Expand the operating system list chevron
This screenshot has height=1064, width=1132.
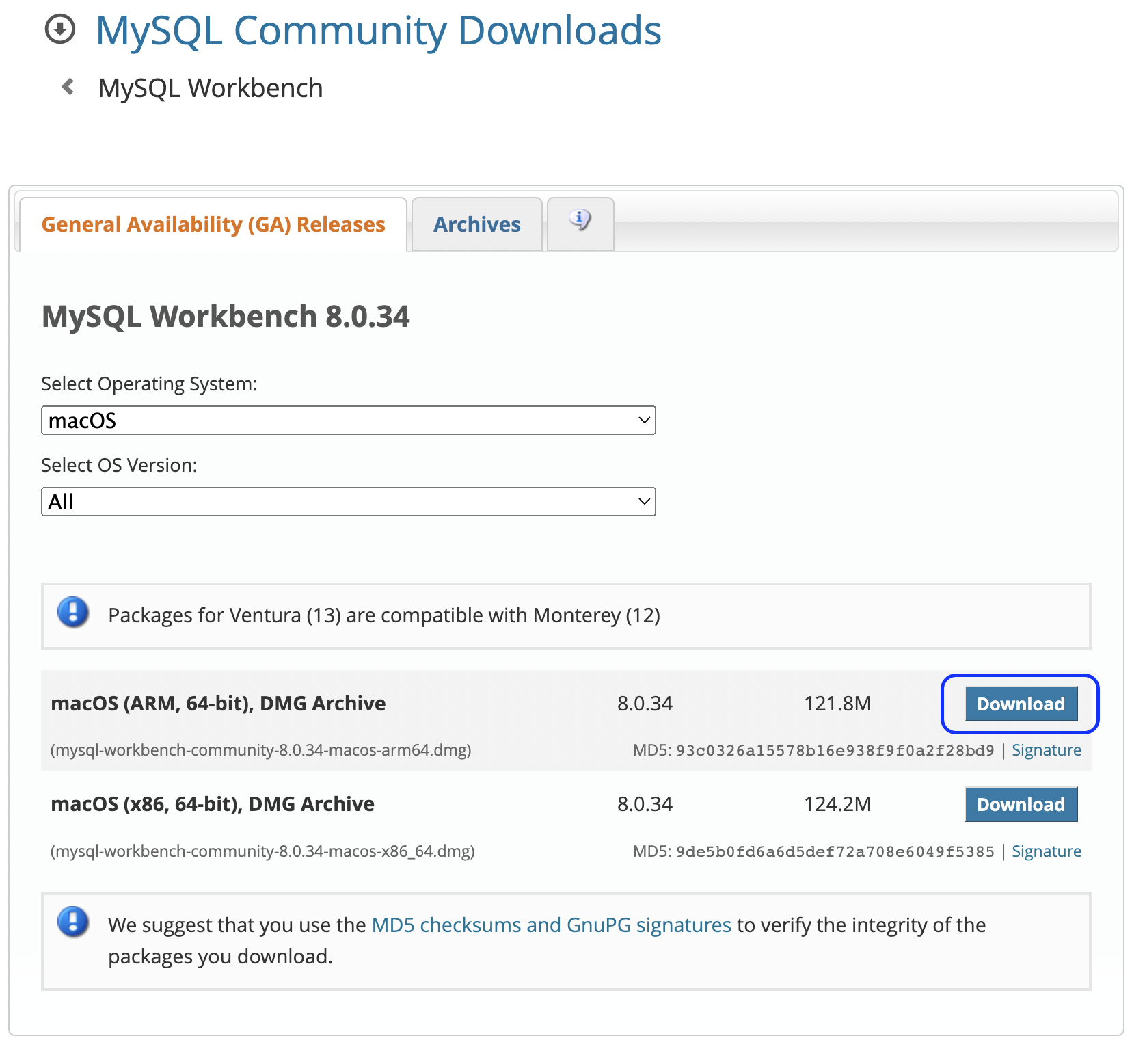coord(643,420)
